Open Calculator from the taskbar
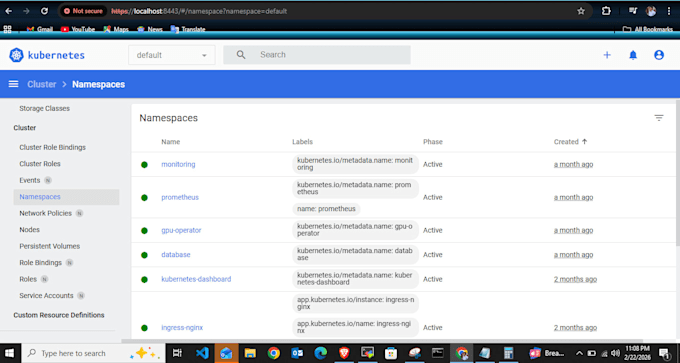This screenshot has width=680, height=363. 508,353
